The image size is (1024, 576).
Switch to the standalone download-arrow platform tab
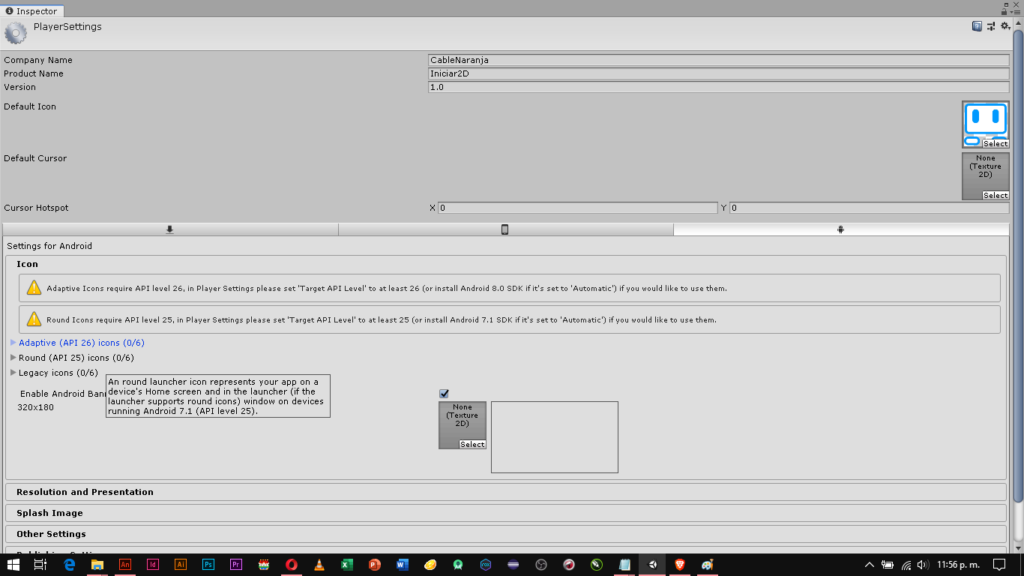click(169, 230)
